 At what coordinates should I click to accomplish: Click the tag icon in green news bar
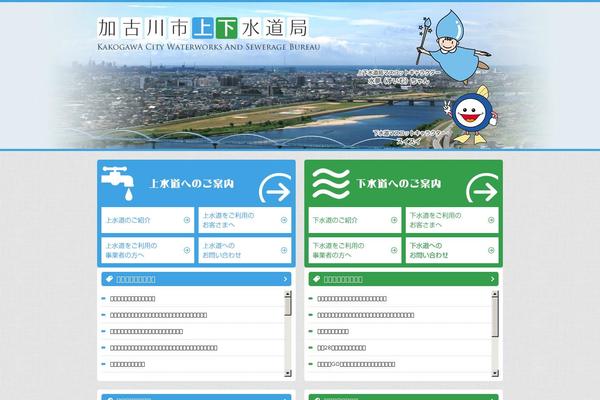pos(316,279)
